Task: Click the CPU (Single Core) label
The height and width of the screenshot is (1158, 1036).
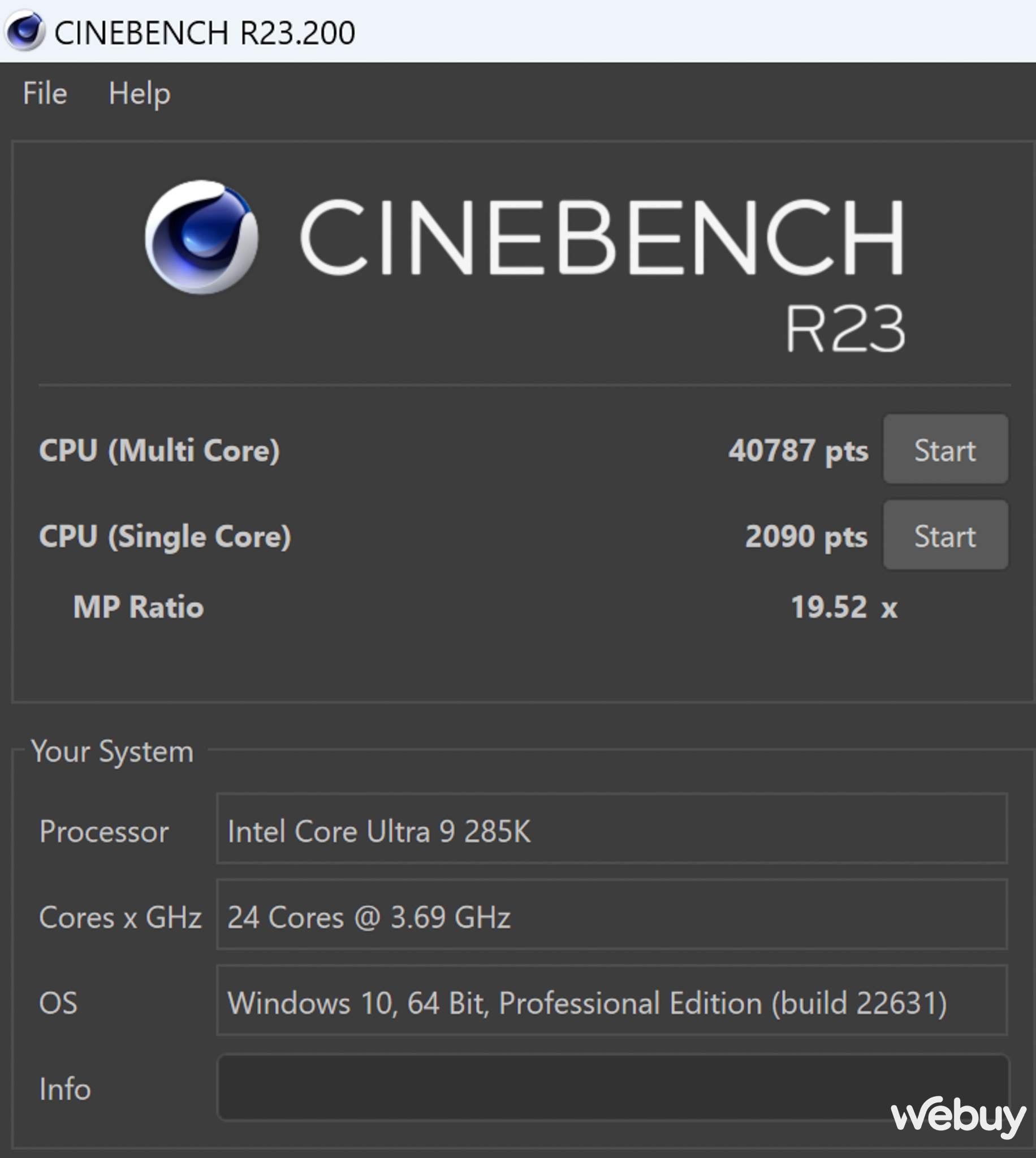Action: [x=165, y=537]
